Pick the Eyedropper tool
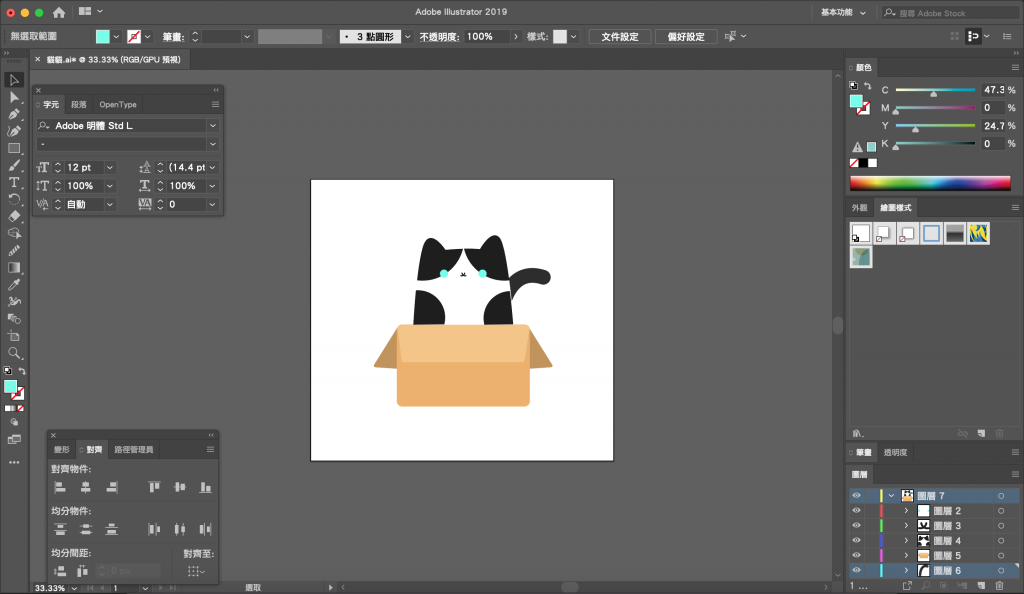 (x=14, y=284)
